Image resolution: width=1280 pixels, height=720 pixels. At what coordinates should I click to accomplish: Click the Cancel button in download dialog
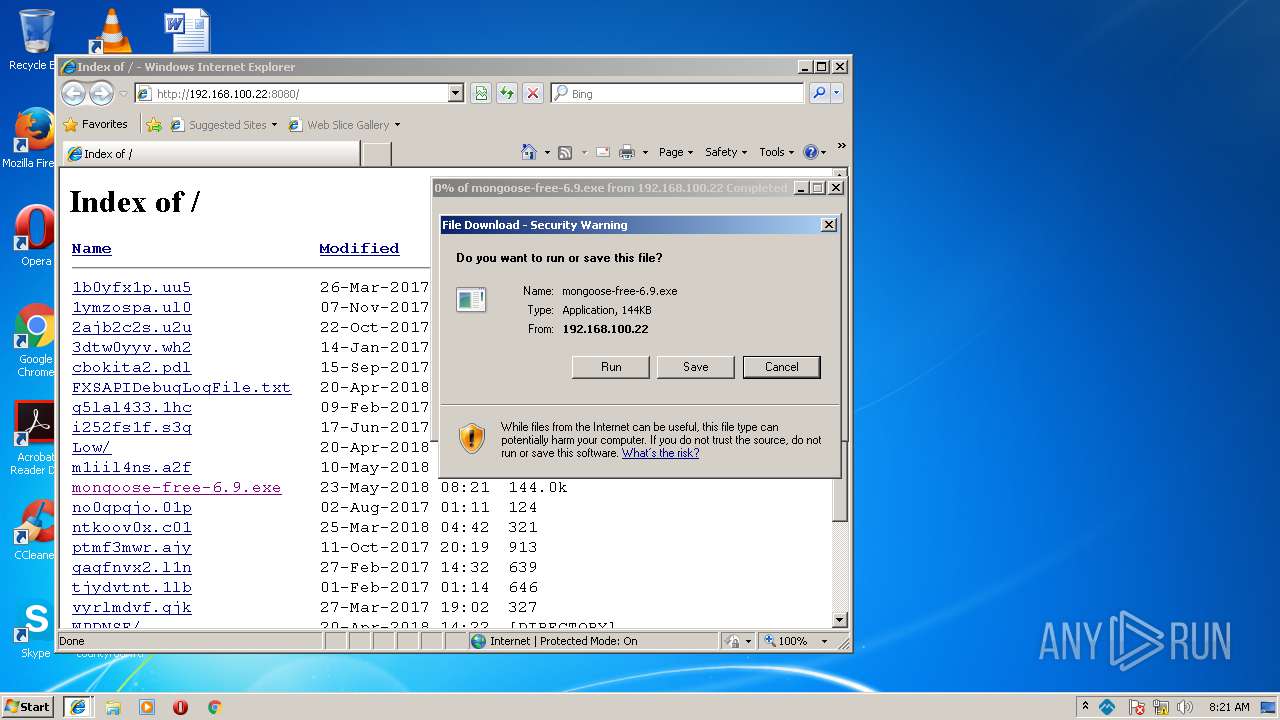click(782, 367)
